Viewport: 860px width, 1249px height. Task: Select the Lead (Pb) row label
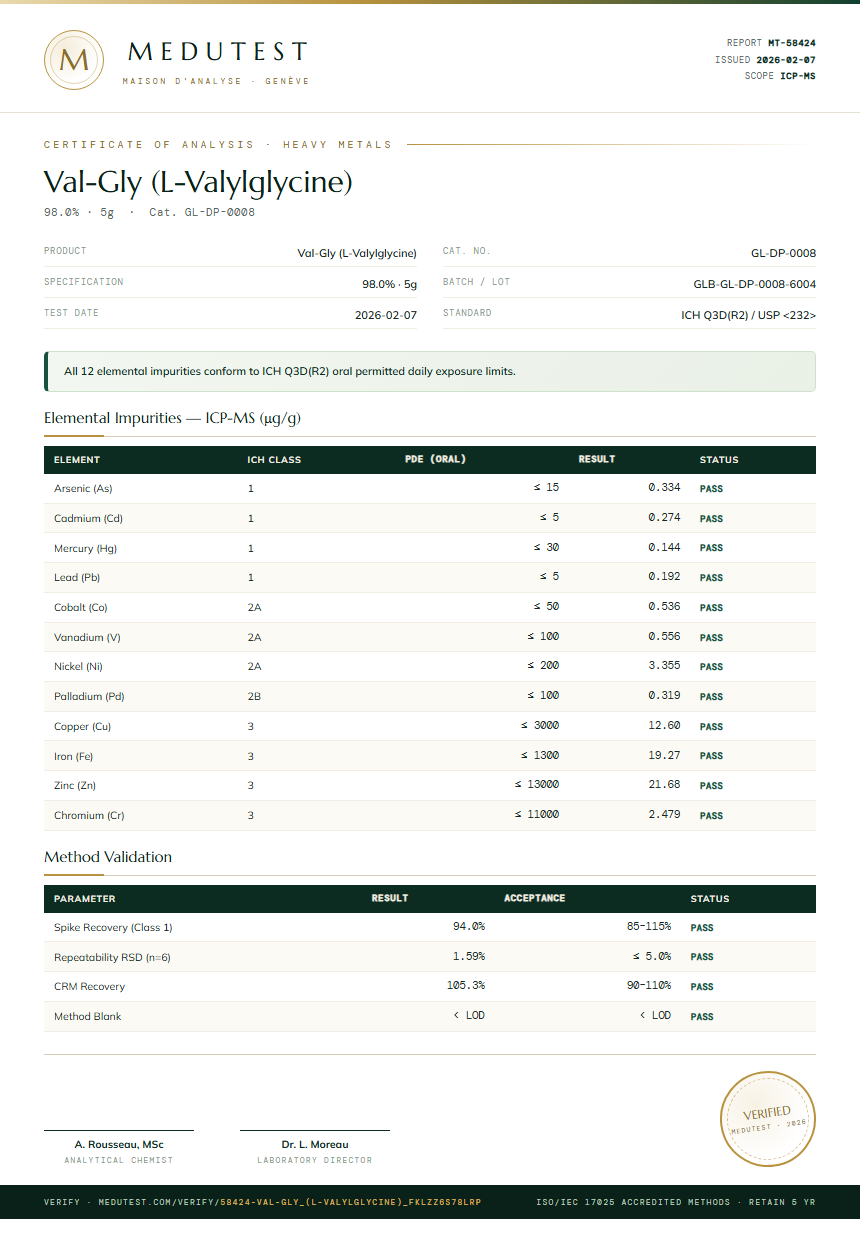77,578
